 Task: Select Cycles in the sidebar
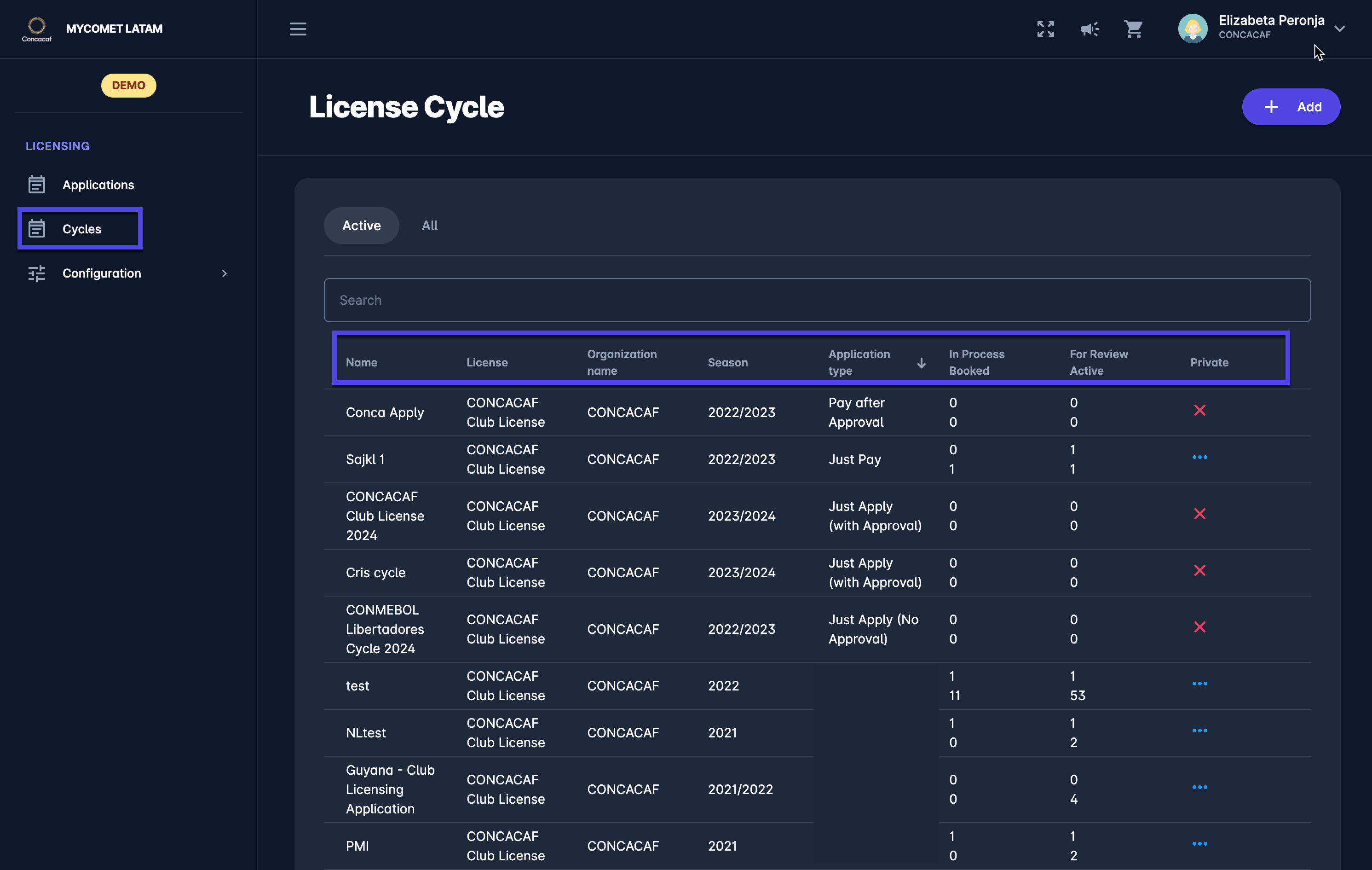[x=81, y=229]
